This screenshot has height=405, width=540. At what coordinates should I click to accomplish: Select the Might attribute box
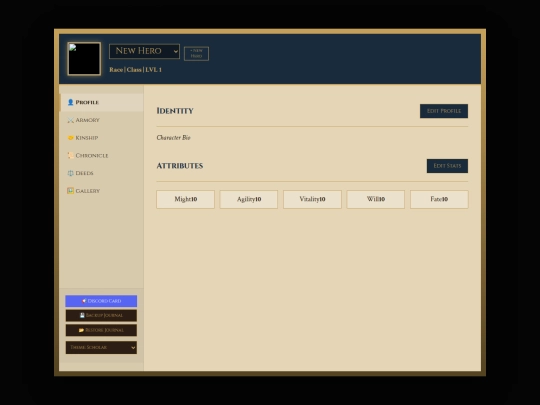pos(185,199)
